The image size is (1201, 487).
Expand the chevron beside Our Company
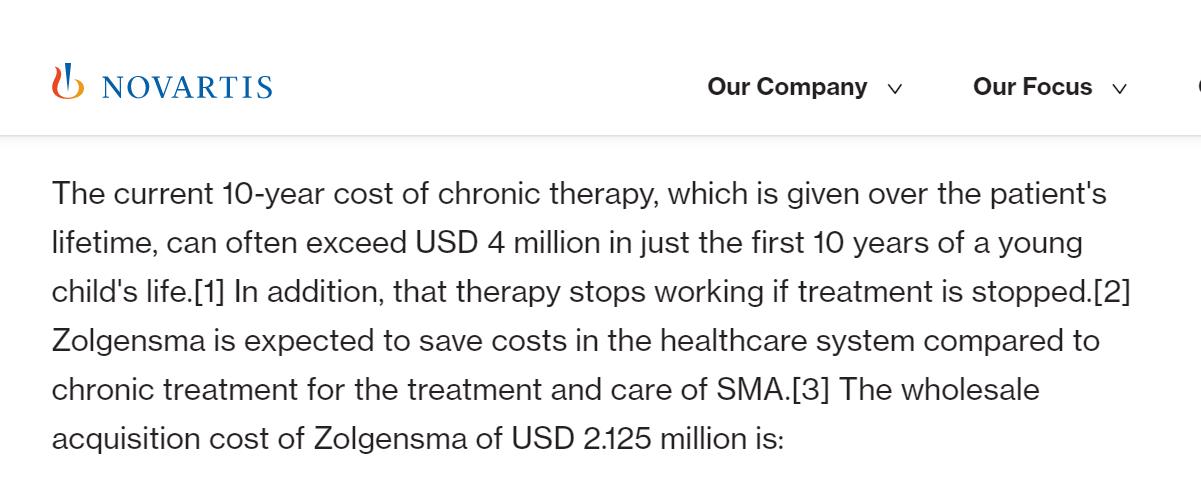click(x=895, y=89)
